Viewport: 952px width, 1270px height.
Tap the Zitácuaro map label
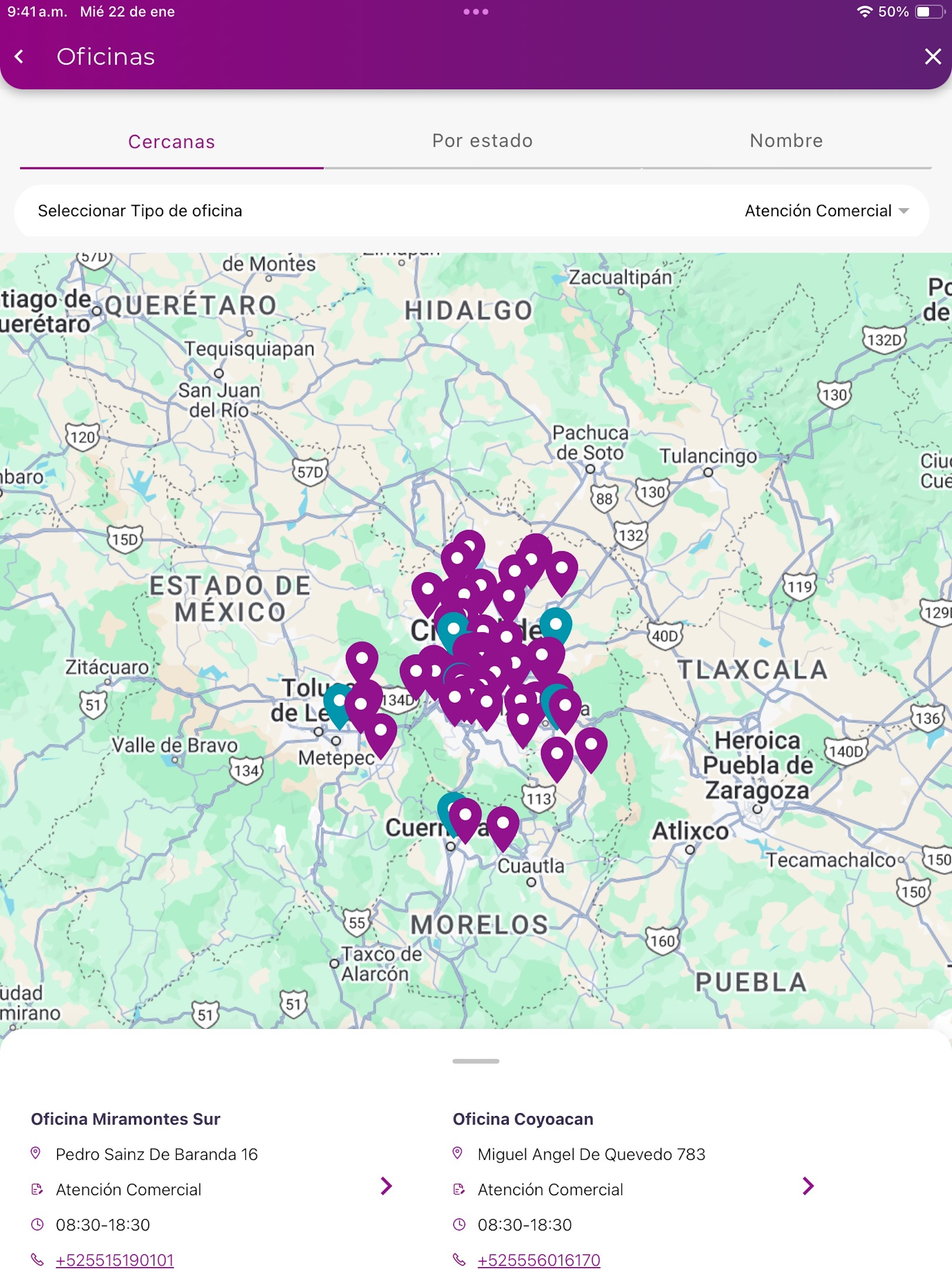[107, 667]
